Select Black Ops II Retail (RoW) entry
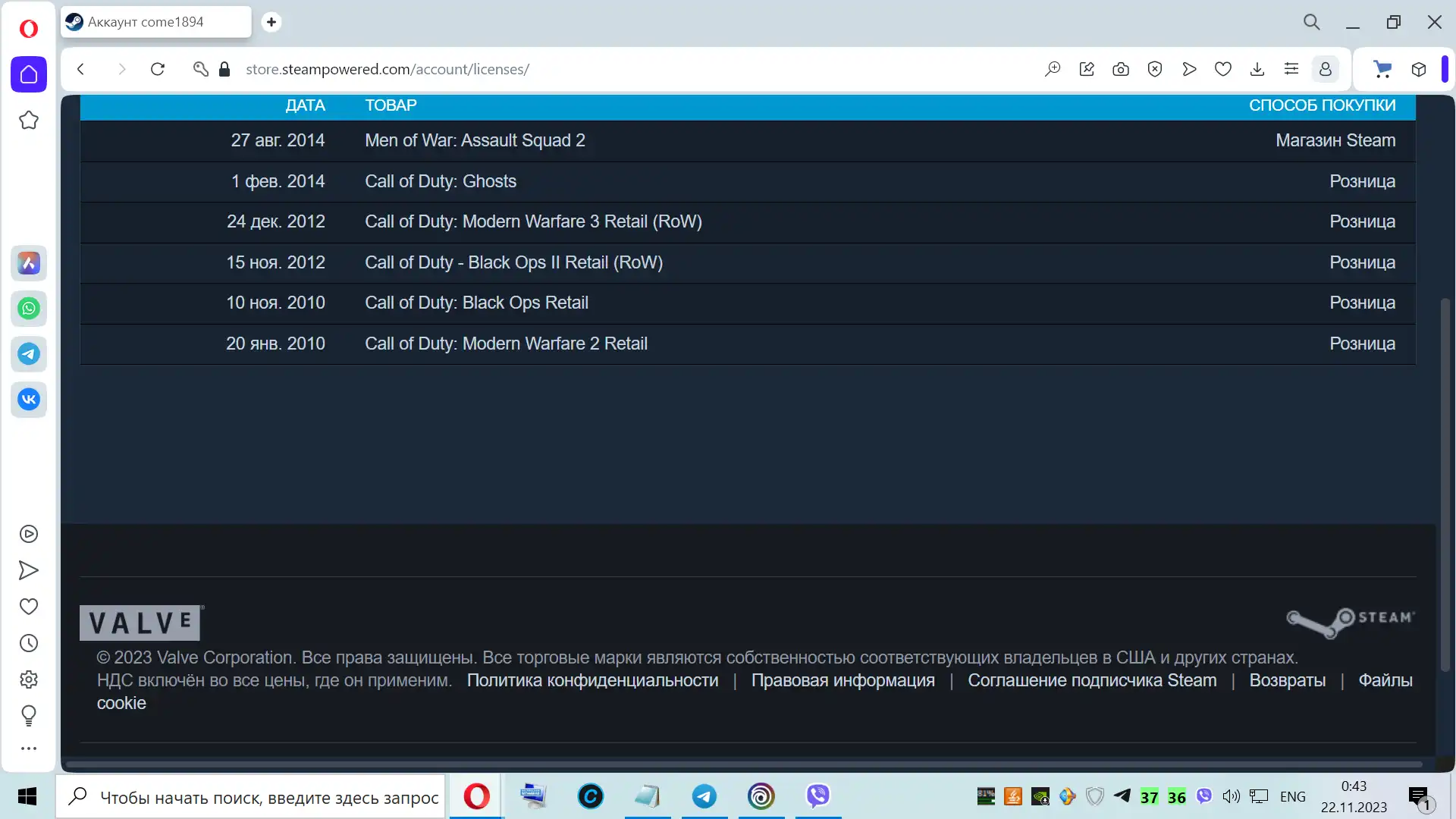Viewport: 1456px width, 819px height. 748,262
